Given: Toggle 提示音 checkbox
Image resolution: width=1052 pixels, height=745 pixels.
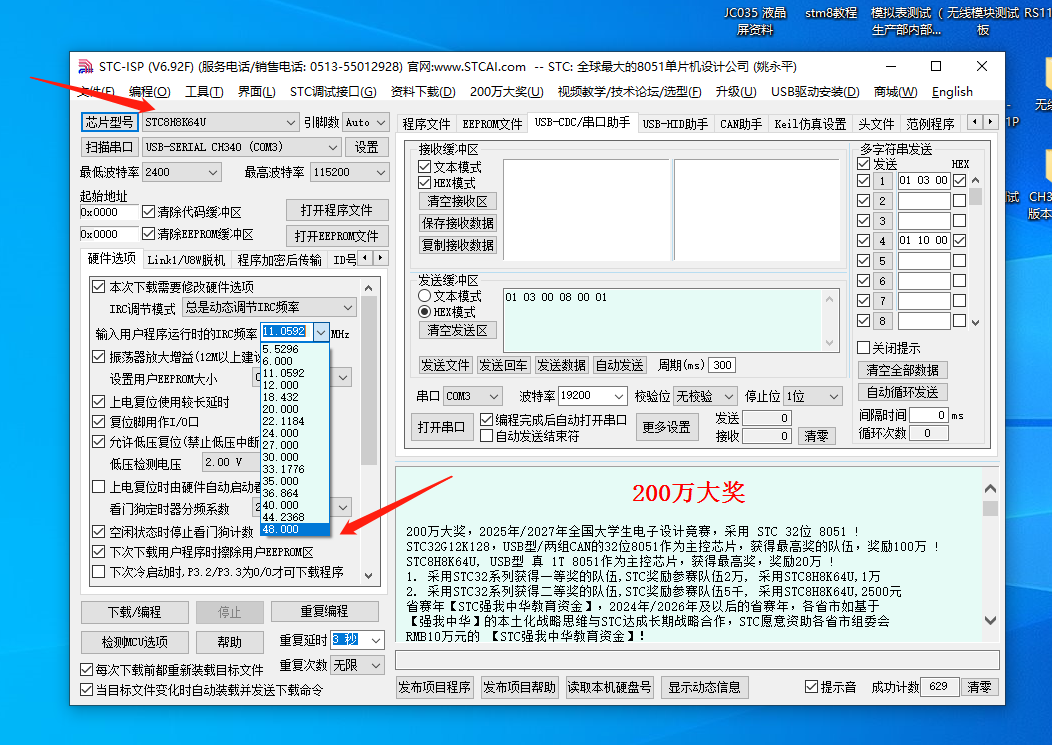Looking at the screenshot, I should pyautogui.click(x=811, y=687).
